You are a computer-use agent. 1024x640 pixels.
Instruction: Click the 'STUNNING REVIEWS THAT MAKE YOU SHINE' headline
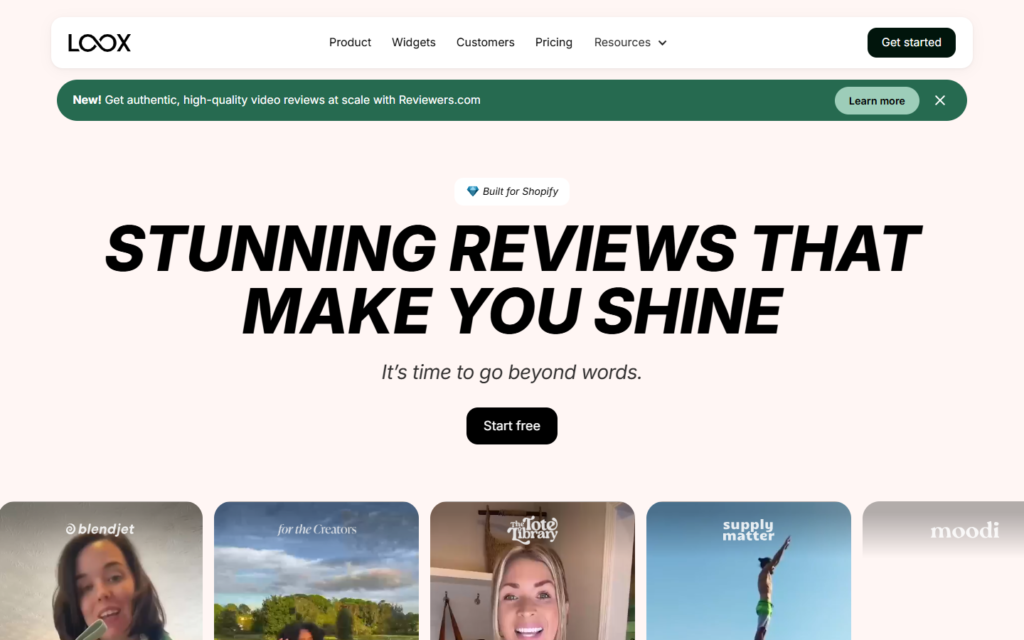click(512, 279)
